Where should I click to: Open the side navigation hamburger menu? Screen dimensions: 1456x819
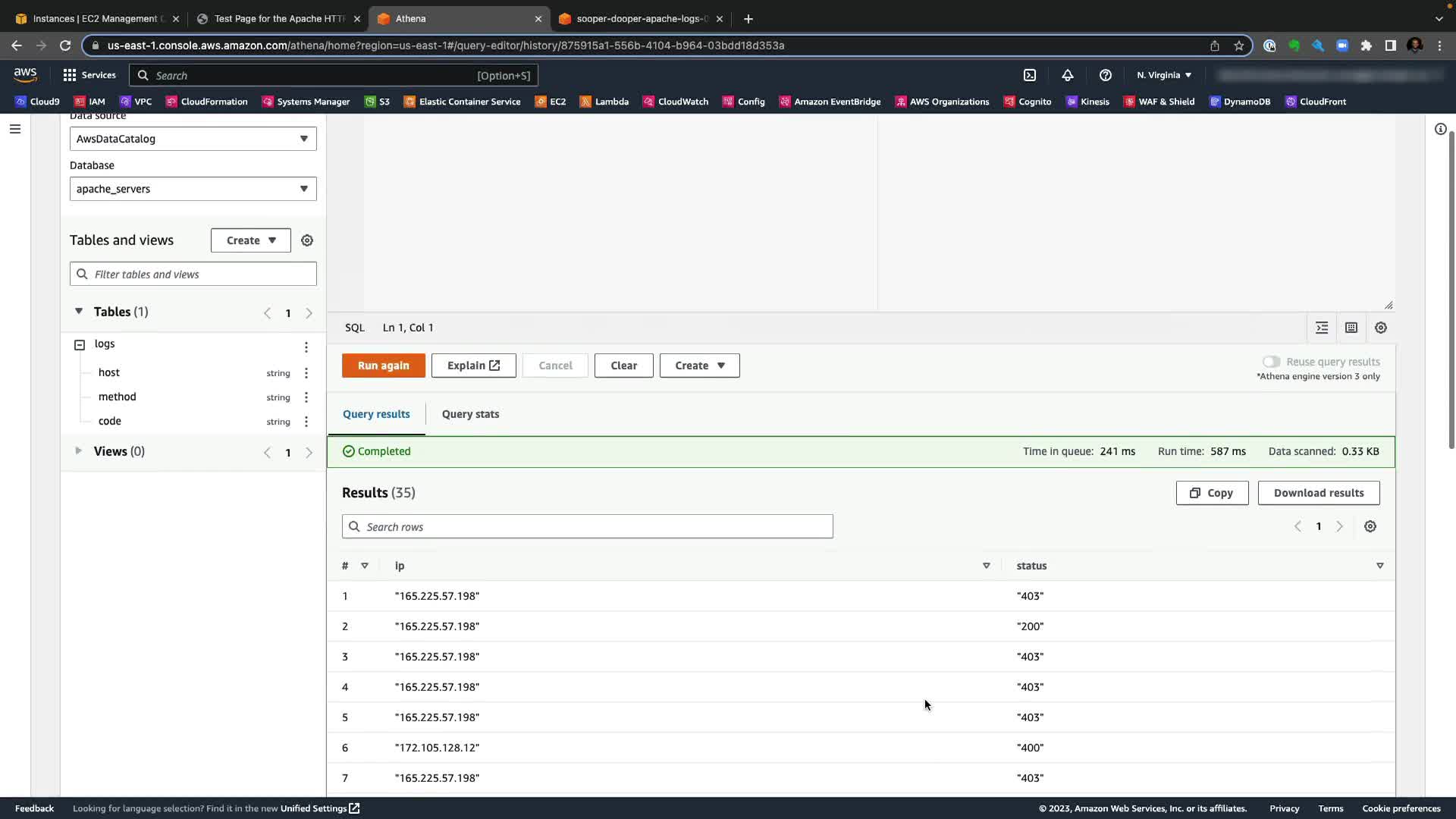click(14, 129)
